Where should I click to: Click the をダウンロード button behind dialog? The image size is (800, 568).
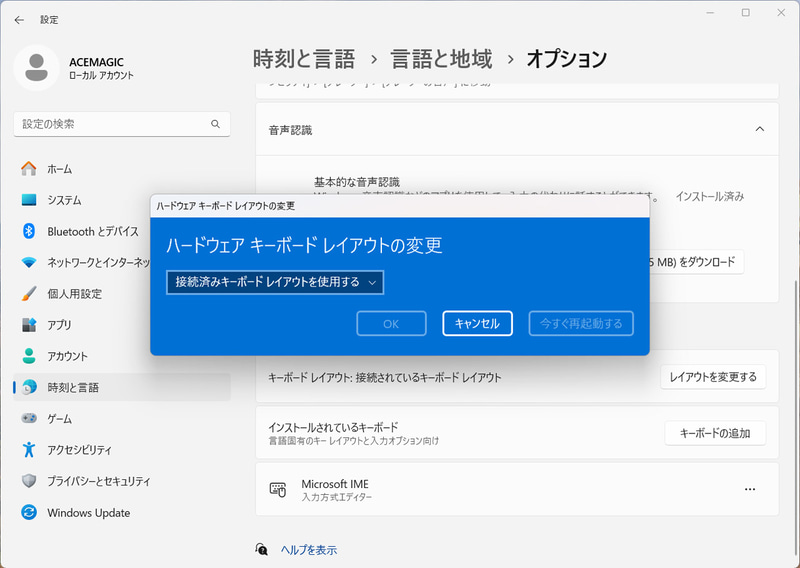tap(696, 262)
